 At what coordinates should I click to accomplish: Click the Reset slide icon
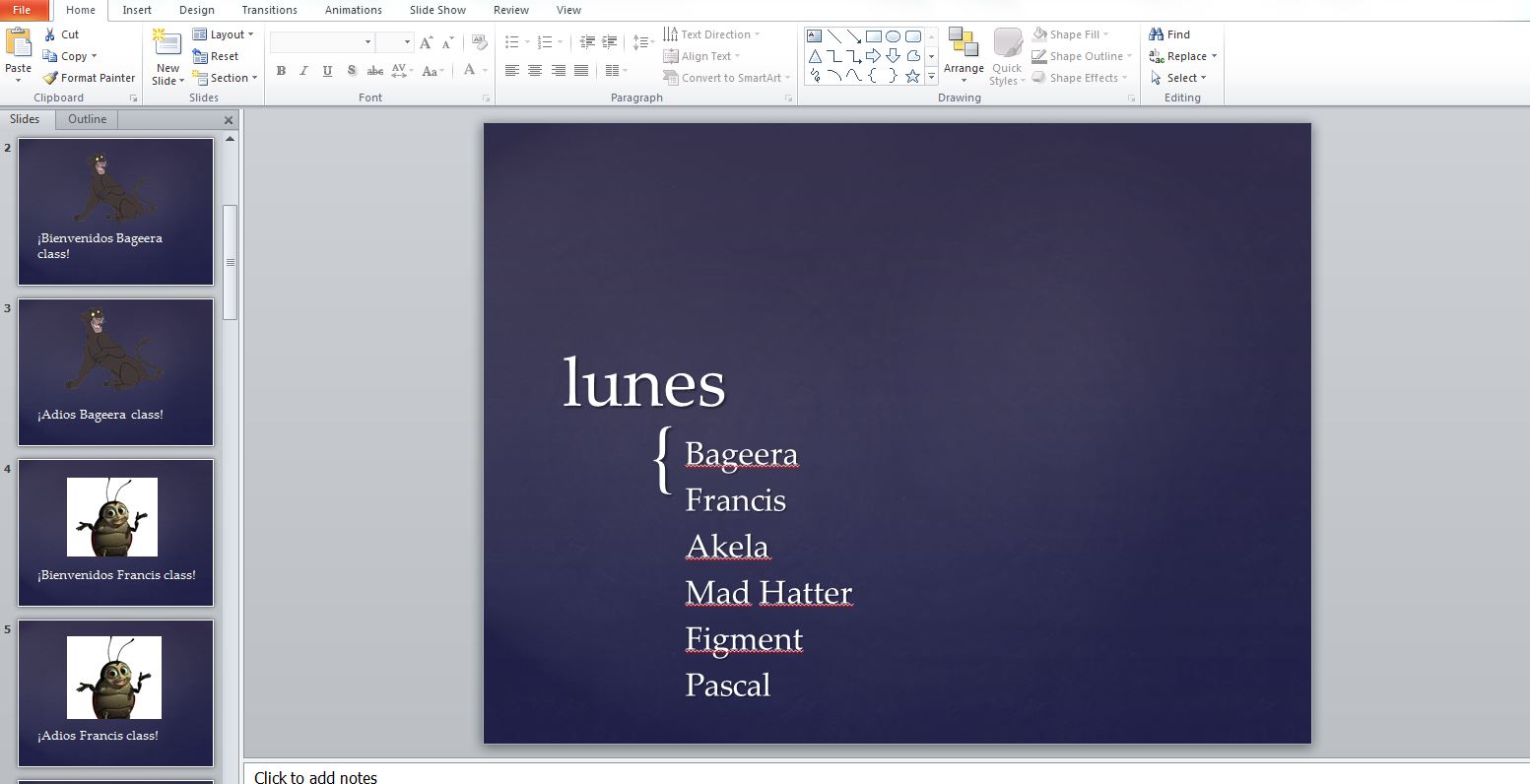[x=200, y=56]
